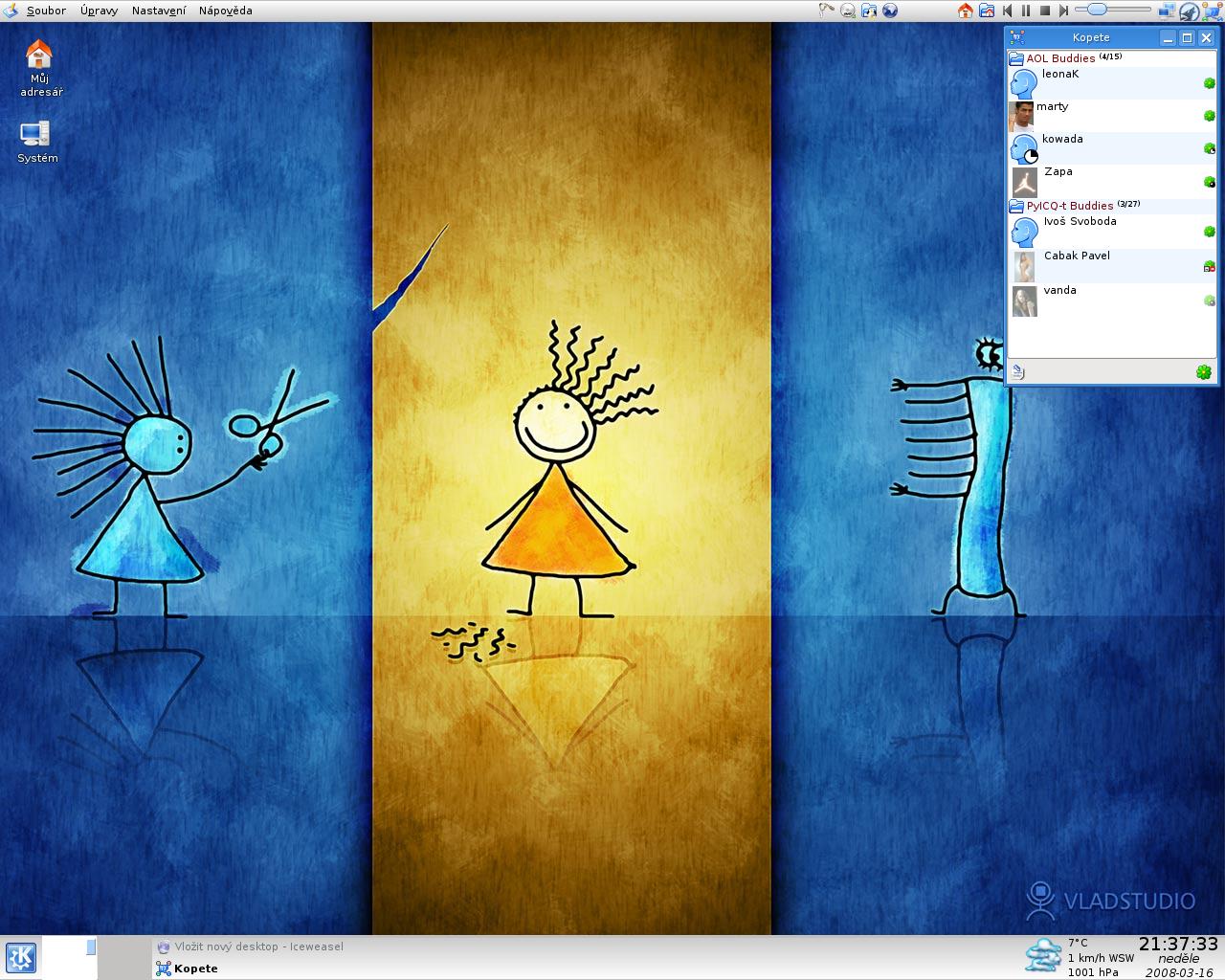Viewport: 1225px width, 980px height.
Task: Click vanda's faded status icon
Action: pos(1209,301)
